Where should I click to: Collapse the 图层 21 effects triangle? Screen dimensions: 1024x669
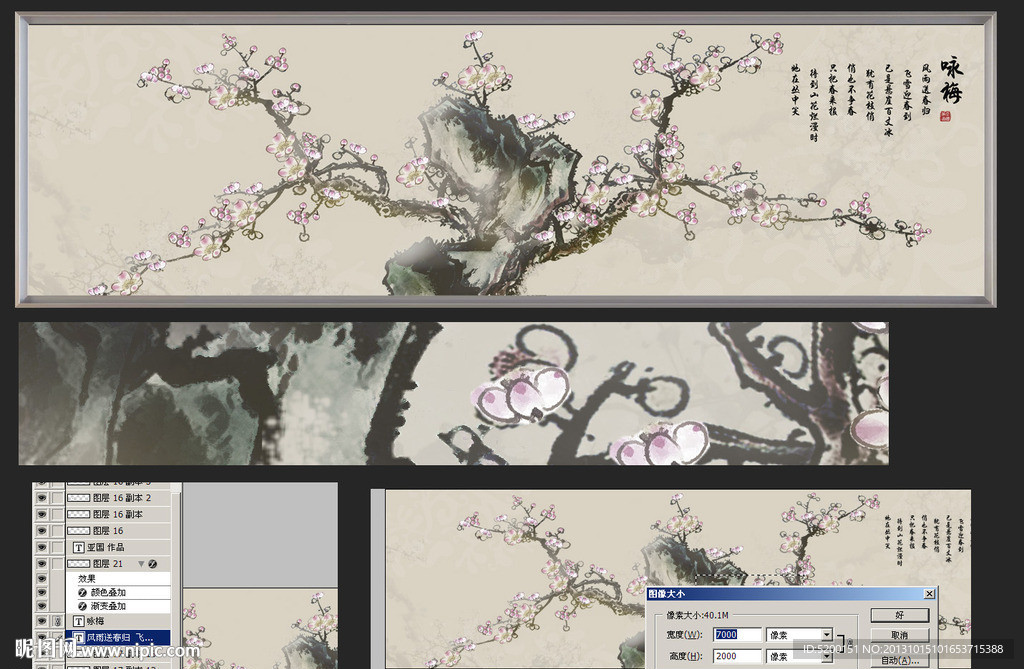(141, 564)
